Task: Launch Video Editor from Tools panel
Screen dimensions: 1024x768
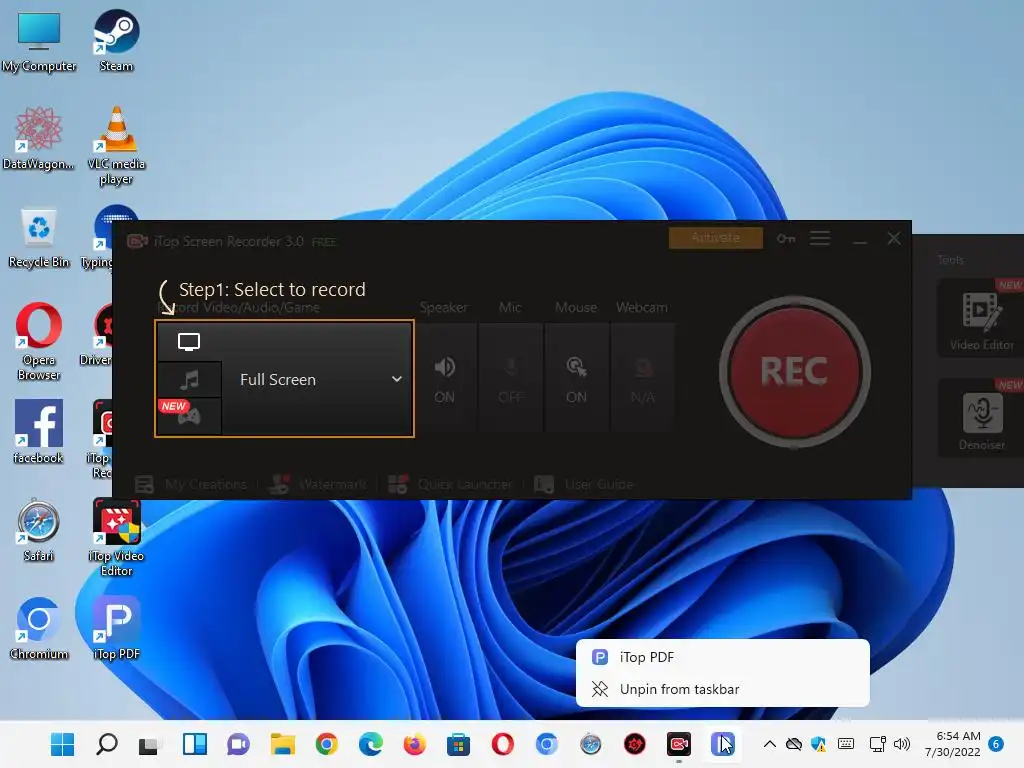Action: click(981, 319)
